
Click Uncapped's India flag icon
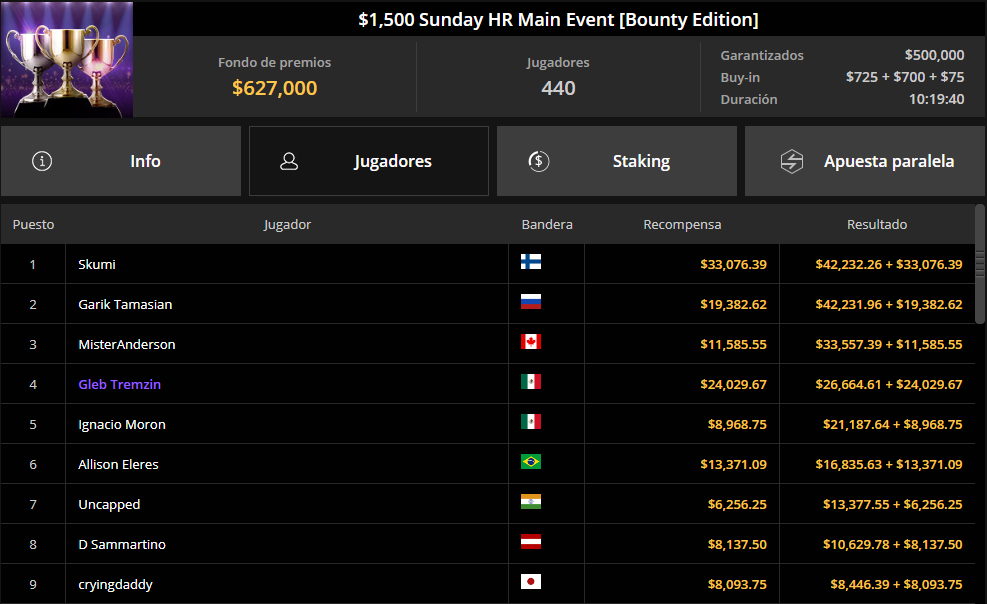click(x=531, y=502)
